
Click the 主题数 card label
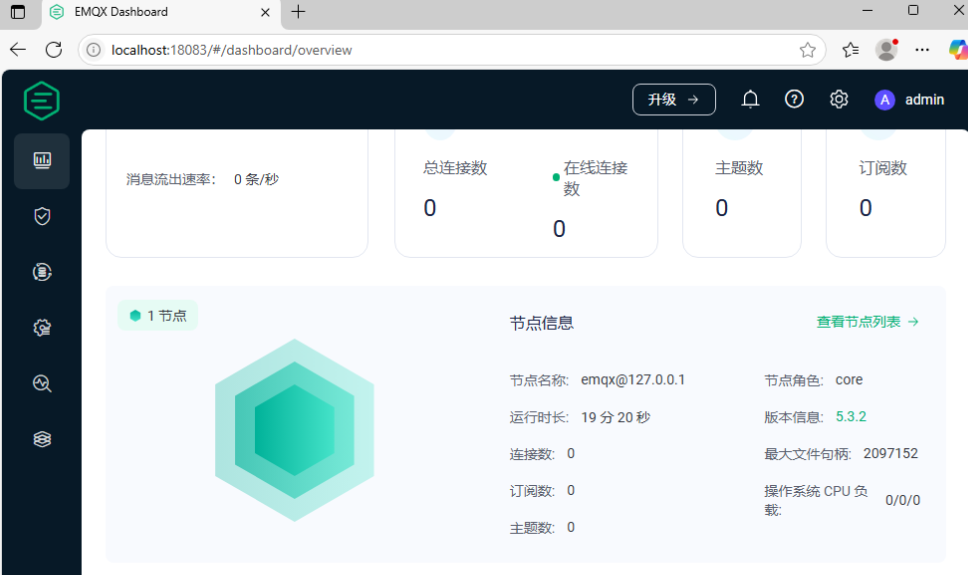coord(739,168)
